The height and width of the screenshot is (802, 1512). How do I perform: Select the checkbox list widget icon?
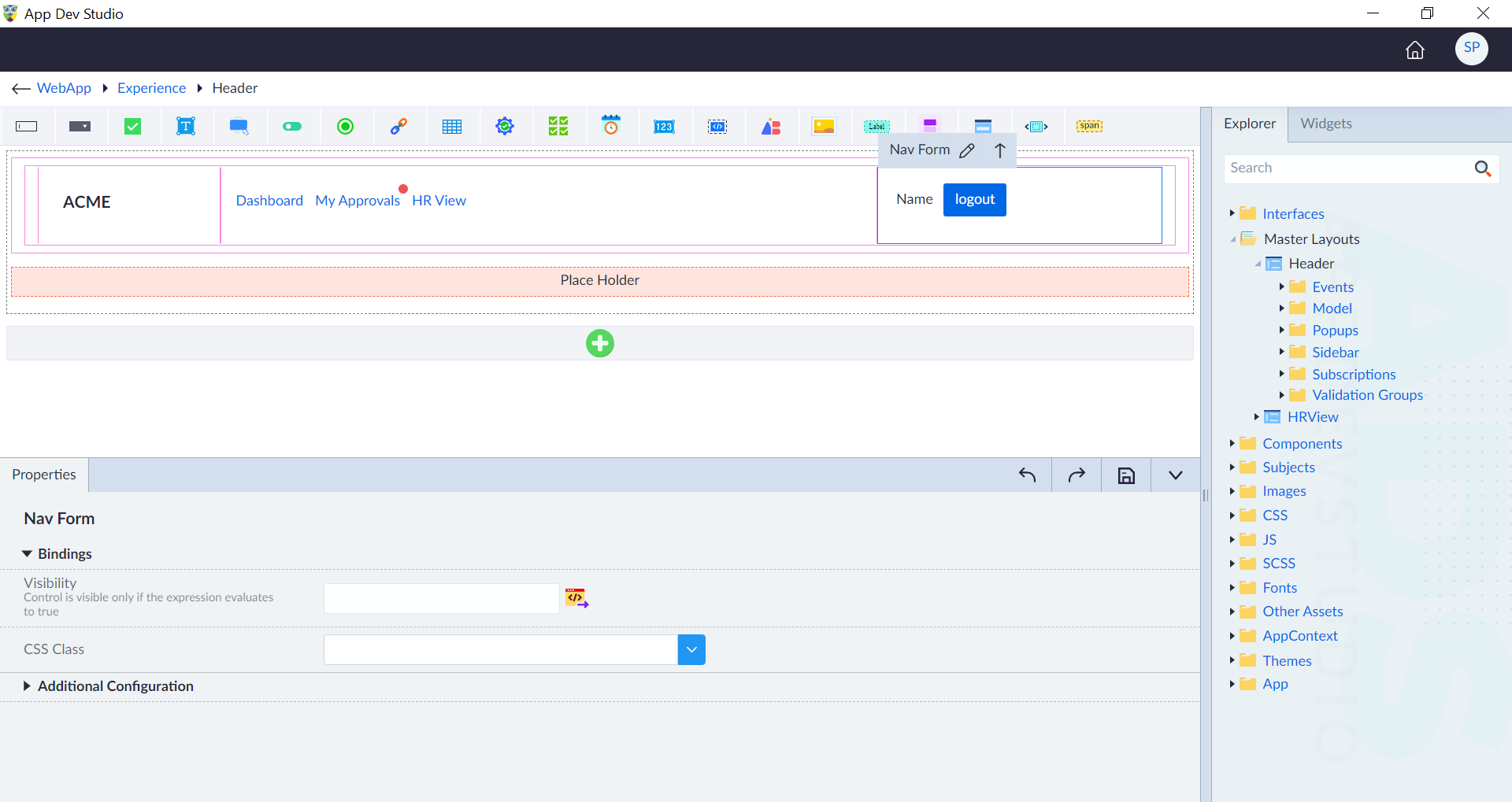pos(558,126)
